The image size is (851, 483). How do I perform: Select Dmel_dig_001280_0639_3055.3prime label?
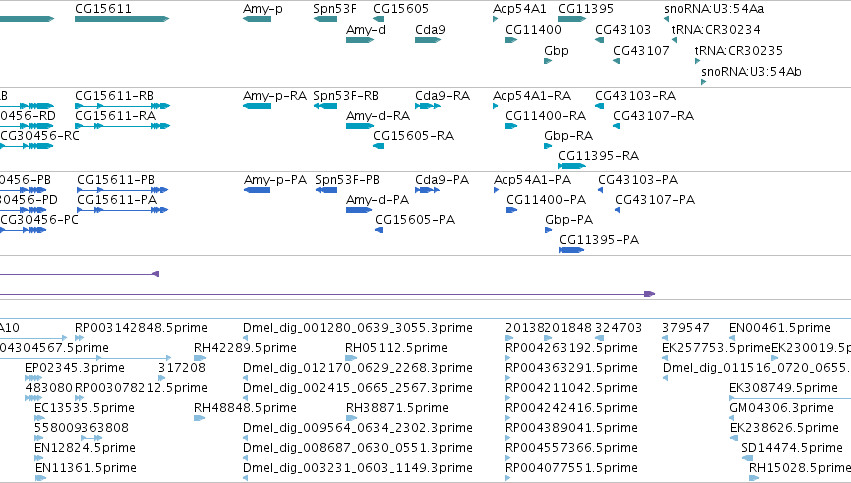click(358, 328)
